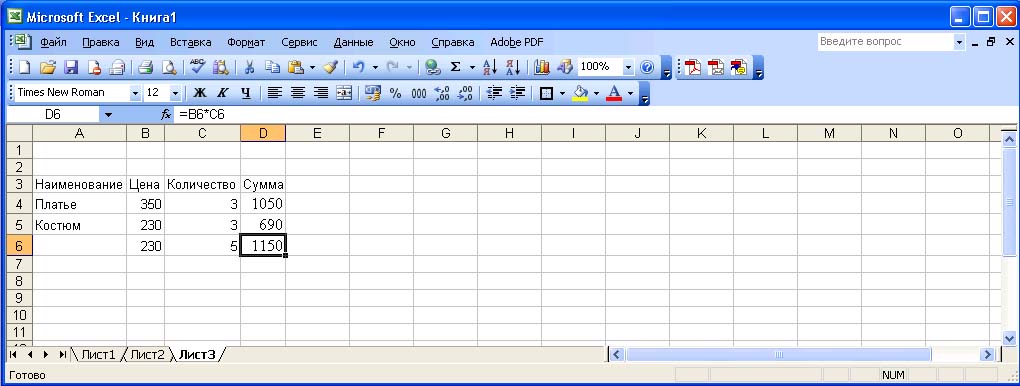1020x386 pixels.
Task: Convert to PDF and email icon
Action: (716, 67)
